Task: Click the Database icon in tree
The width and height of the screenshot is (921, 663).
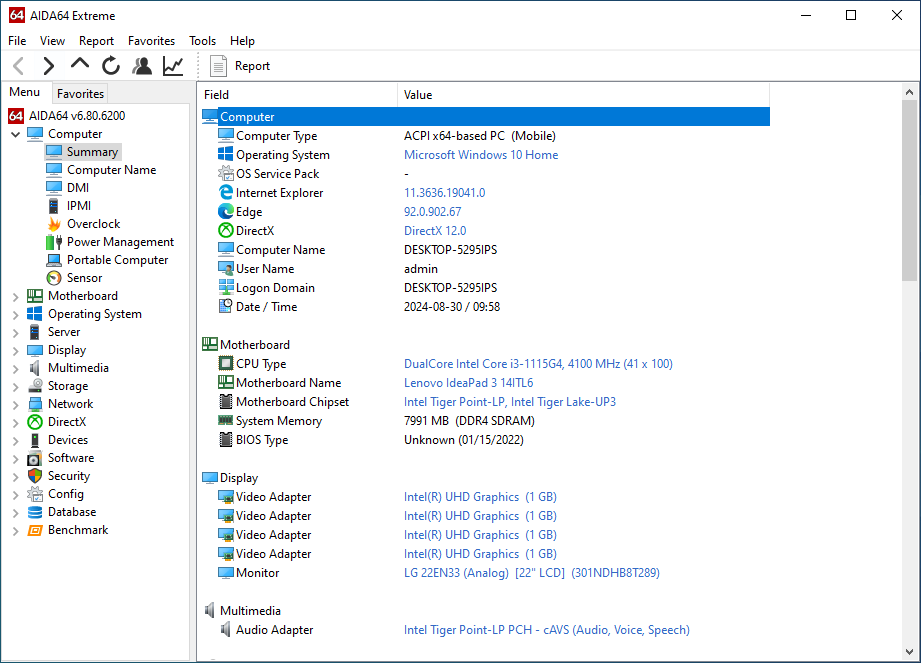Action: [35, 513]
